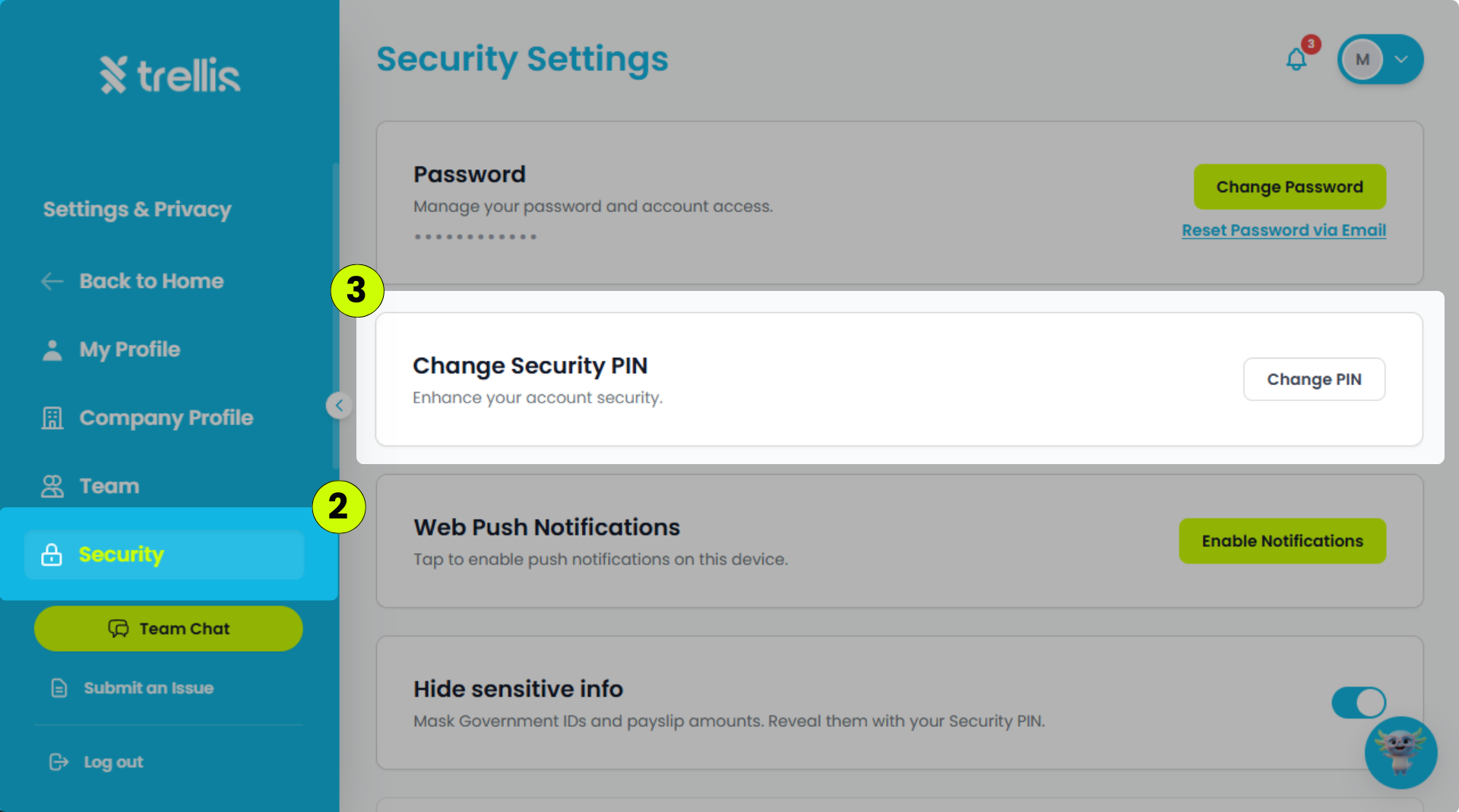The width and height of the screenshot is (1459, 812).
Task: Follow the Reset Password via Email link
Action: point(1283,230)
